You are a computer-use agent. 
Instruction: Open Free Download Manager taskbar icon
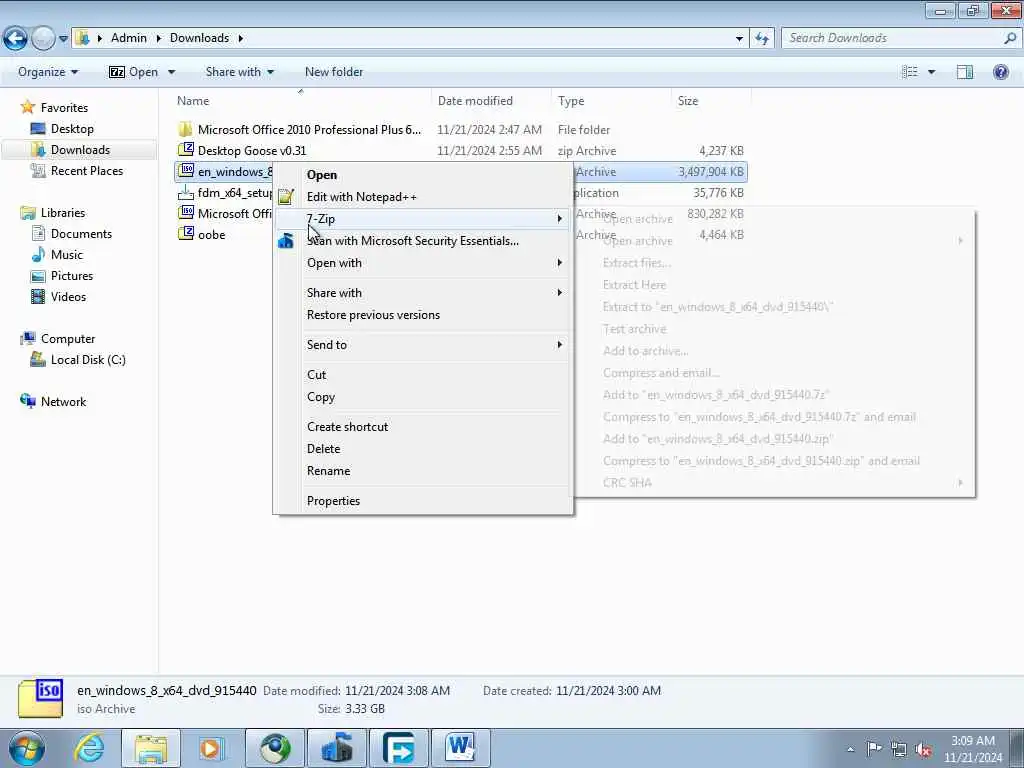pyautogui.click(x=399, y=748)
